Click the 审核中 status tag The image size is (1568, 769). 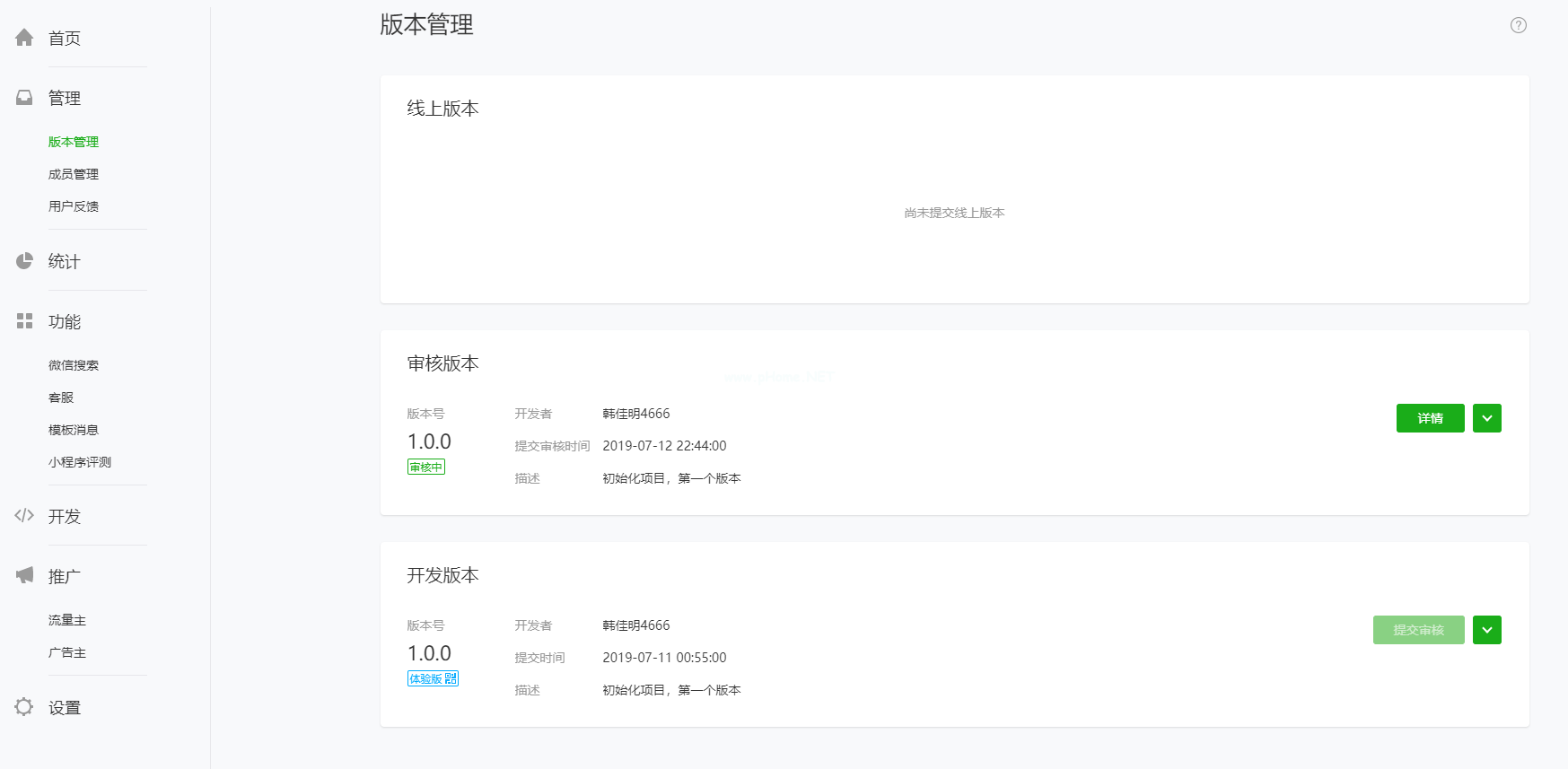point(426,467)
